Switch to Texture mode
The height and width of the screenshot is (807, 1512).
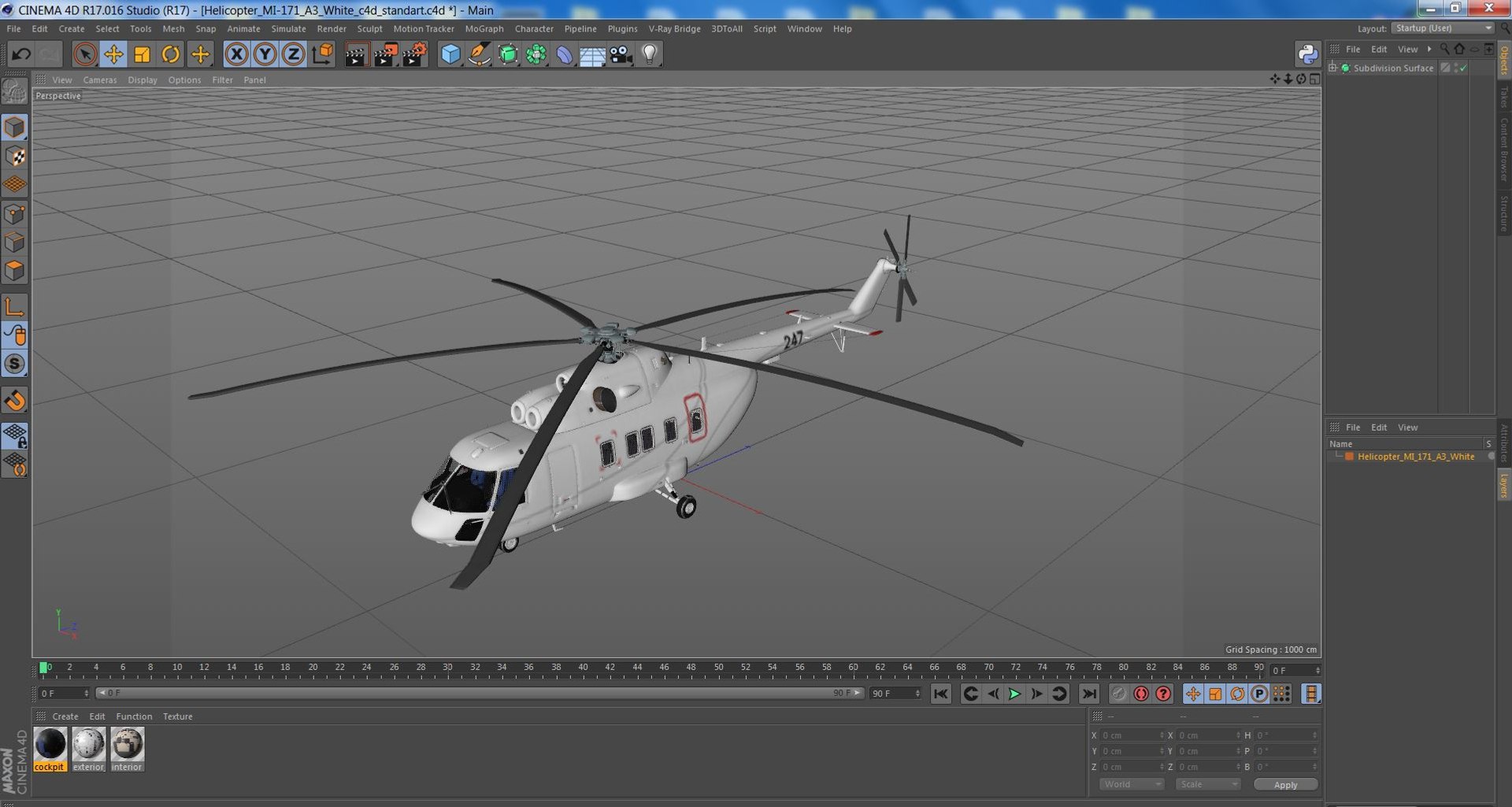coord(15,156)
